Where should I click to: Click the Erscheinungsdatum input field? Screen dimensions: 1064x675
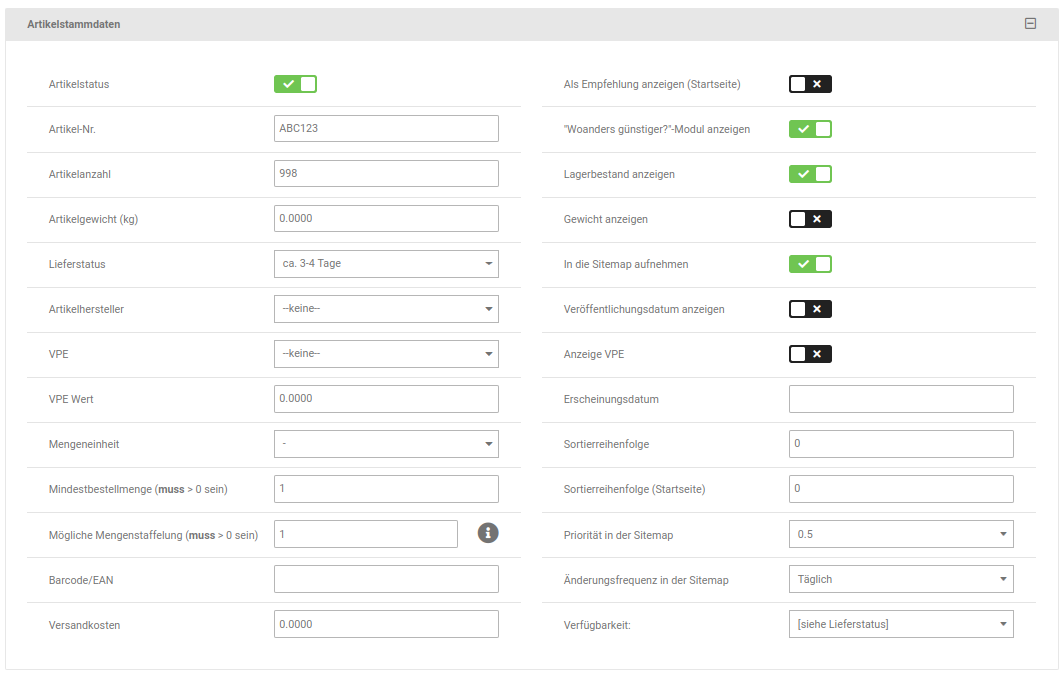coord(901,399)
